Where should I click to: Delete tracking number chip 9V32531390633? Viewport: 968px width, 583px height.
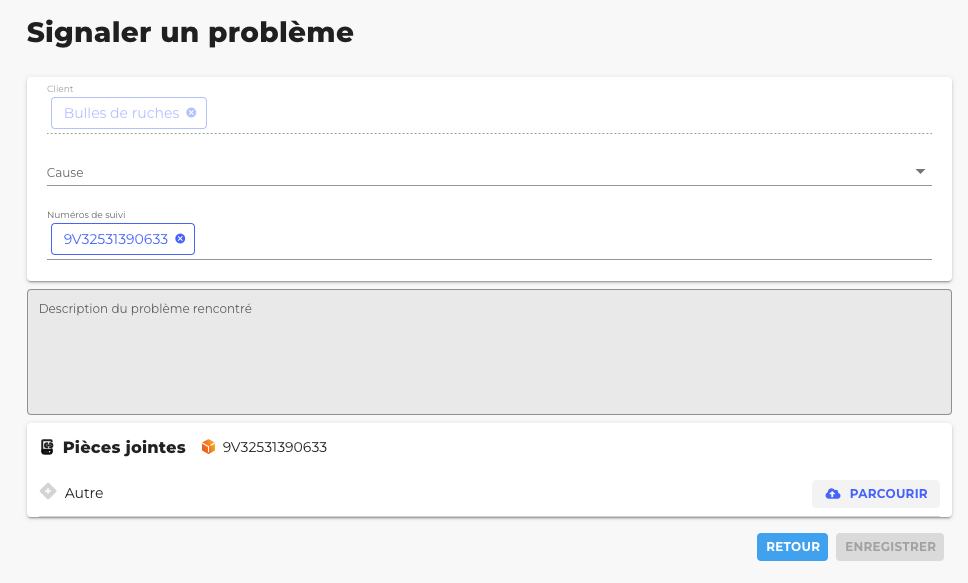(x=180, y=239)
